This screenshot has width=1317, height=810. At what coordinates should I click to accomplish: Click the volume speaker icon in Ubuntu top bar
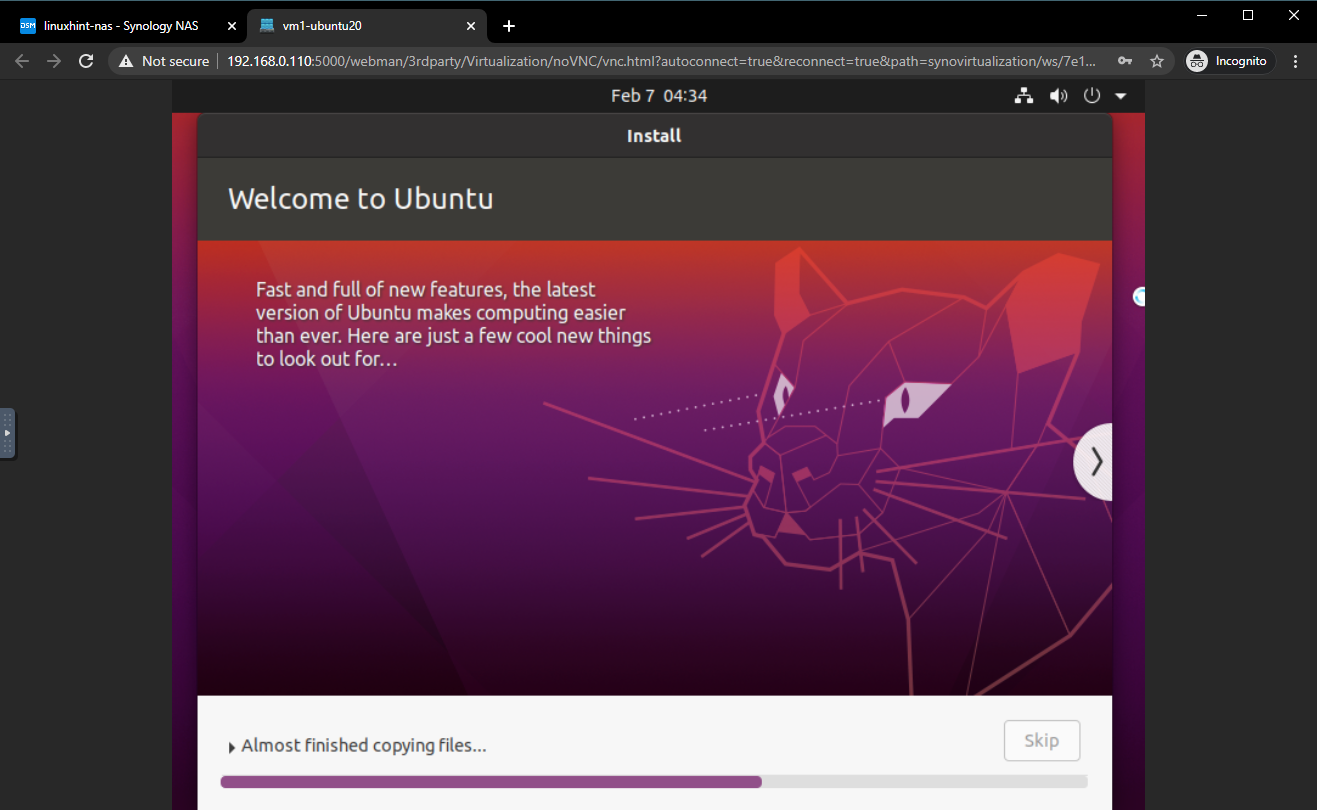[x=1057, y=96]
